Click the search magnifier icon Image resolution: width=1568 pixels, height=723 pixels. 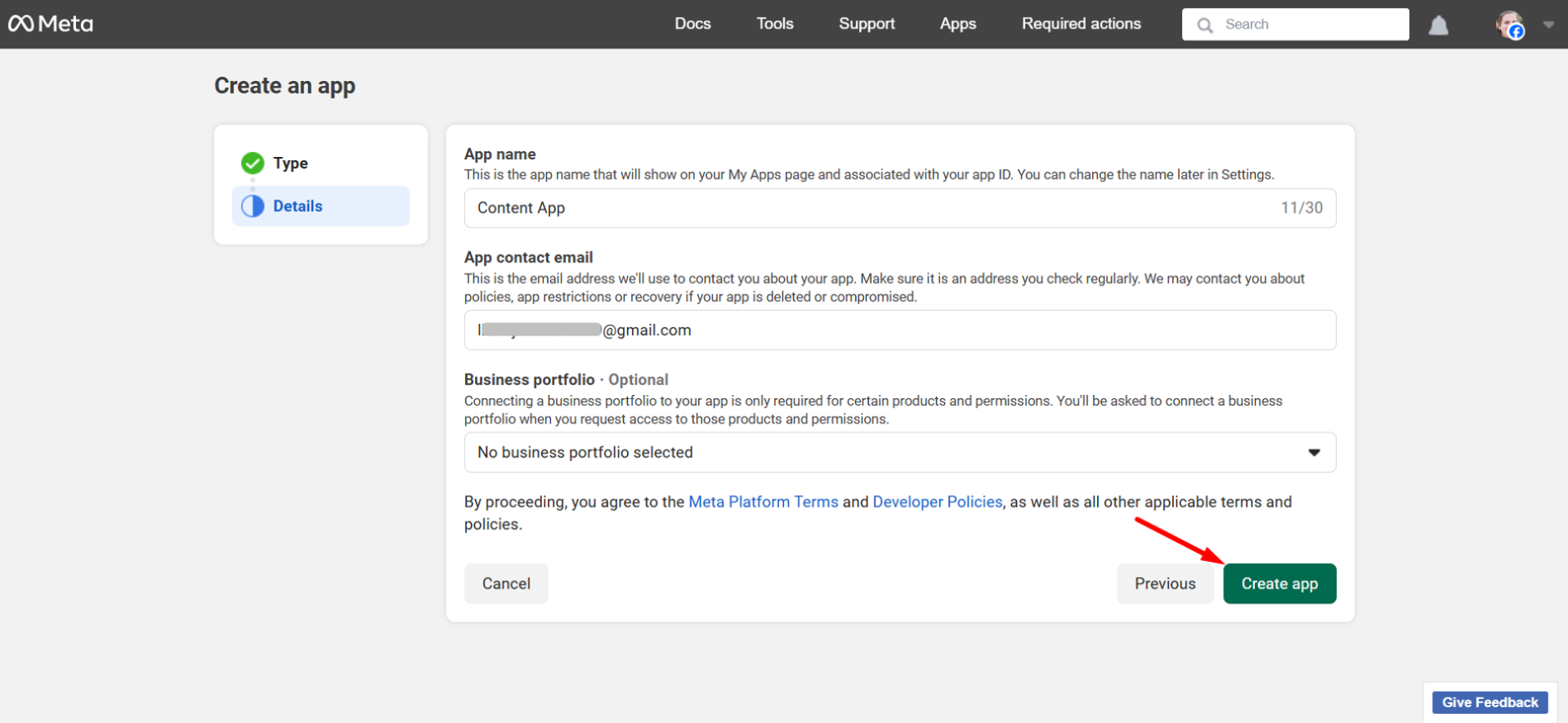[x=1205, y=25]
